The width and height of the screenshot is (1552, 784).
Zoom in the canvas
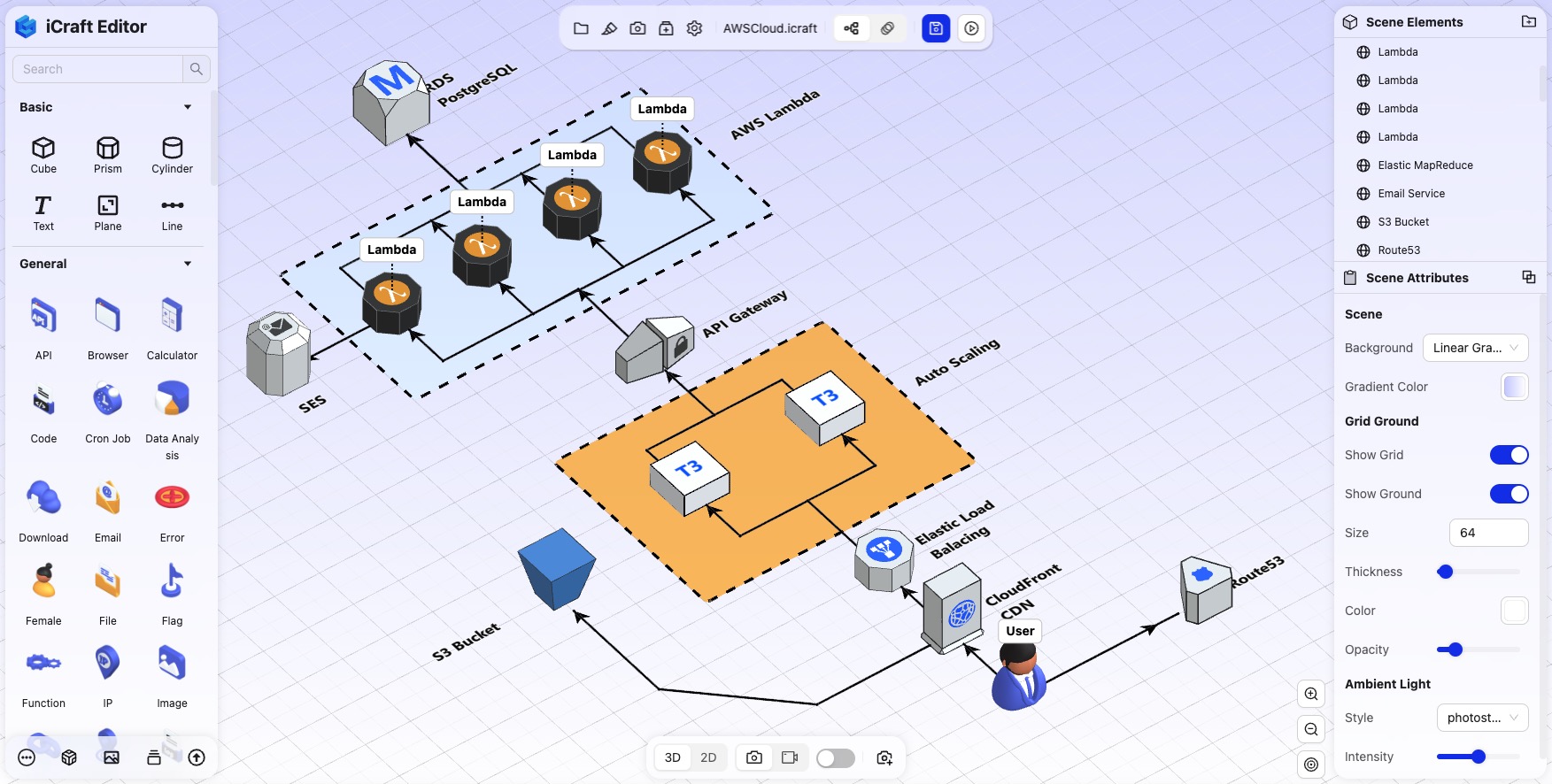pyautogui.click(x=1311, y=694)
